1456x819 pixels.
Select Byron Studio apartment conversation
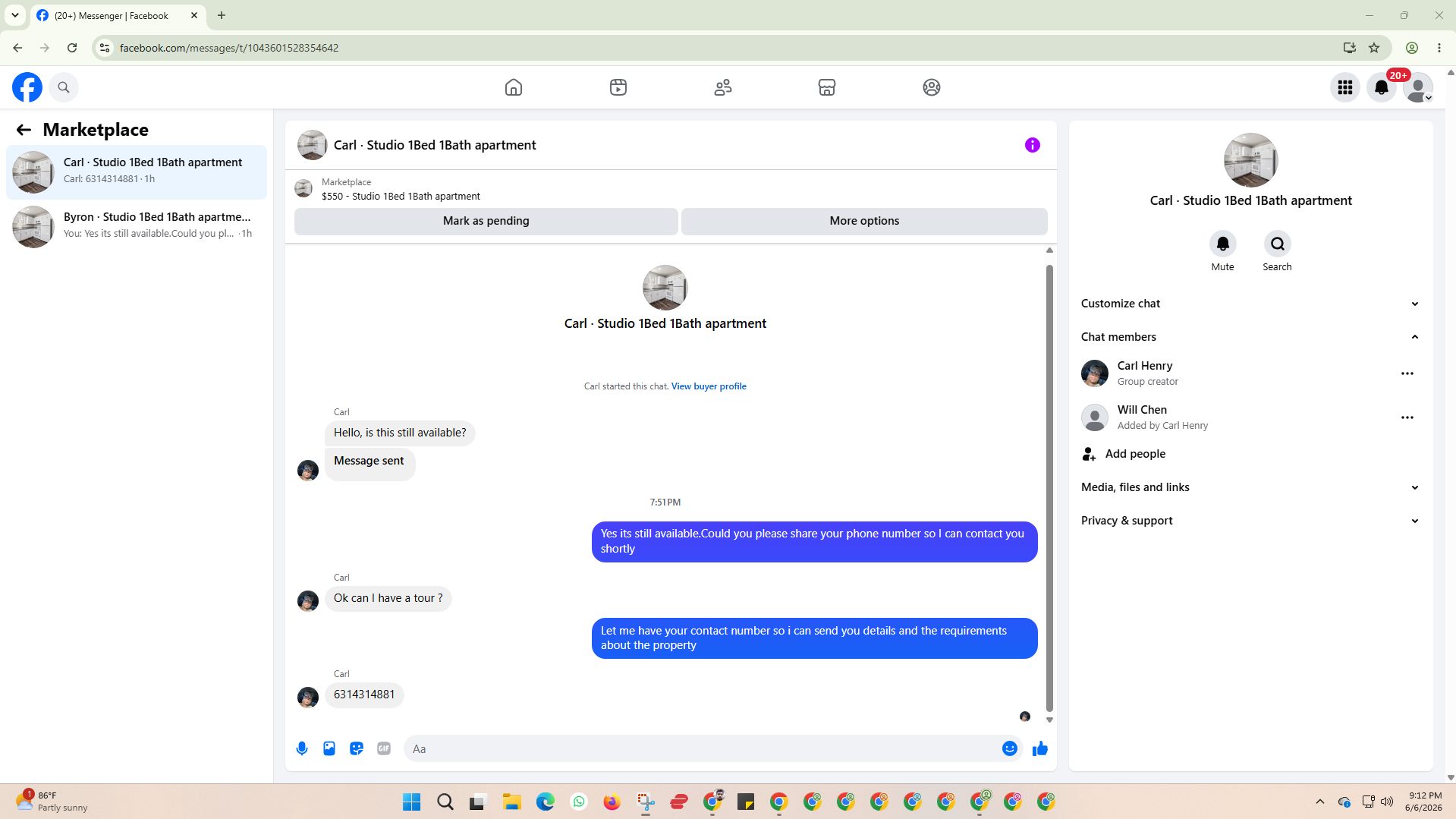coord(137,226)
